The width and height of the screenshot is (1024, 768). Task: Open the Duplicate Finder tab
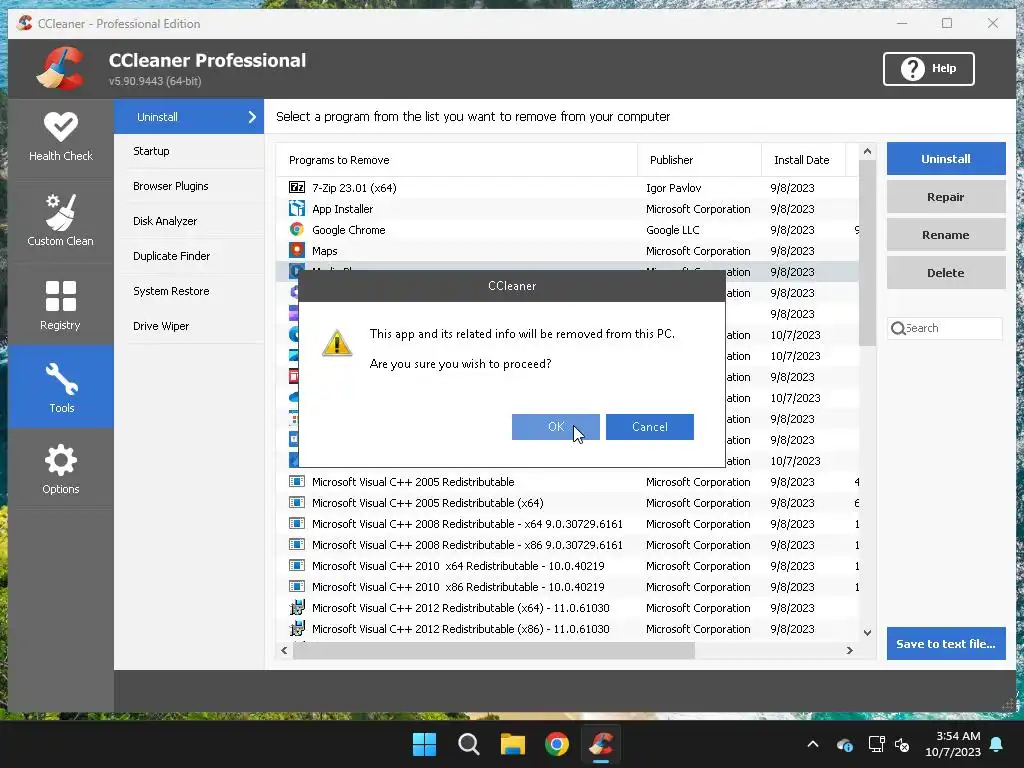(189, 256)
